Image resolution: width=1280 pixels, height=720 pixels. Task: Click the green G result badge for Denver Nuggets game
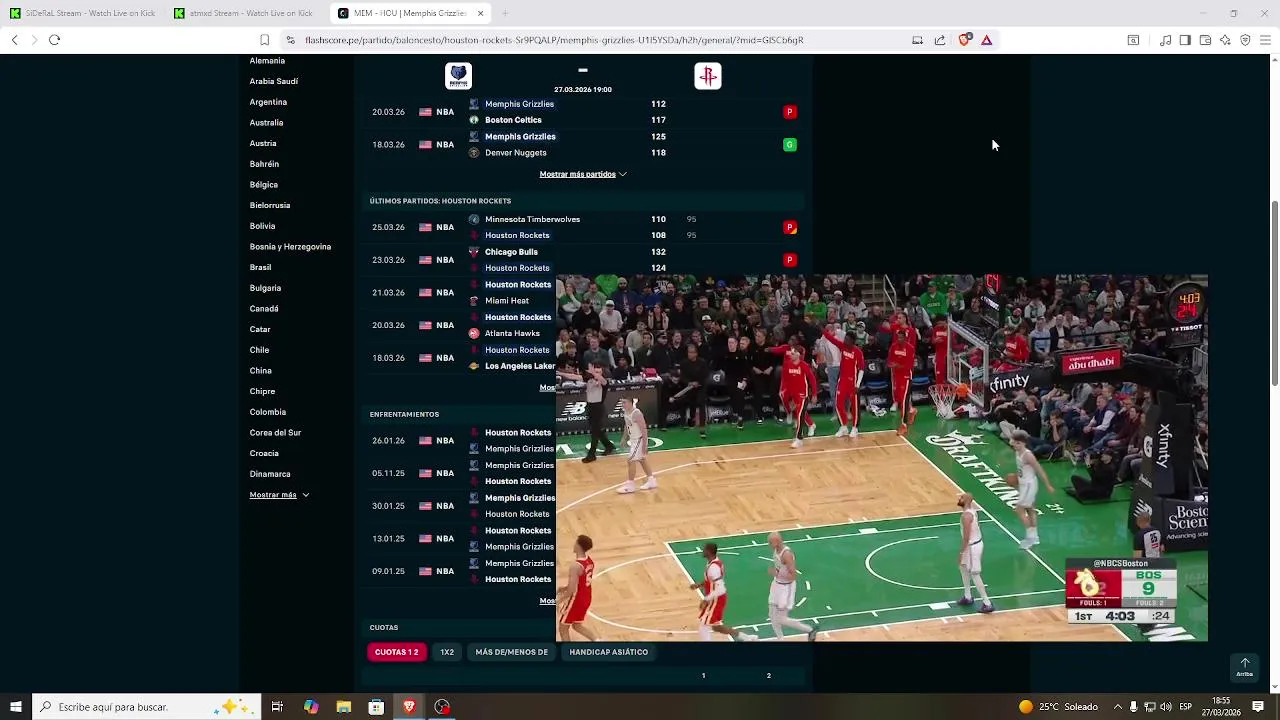pyautogui.click(x=789, y=145)
